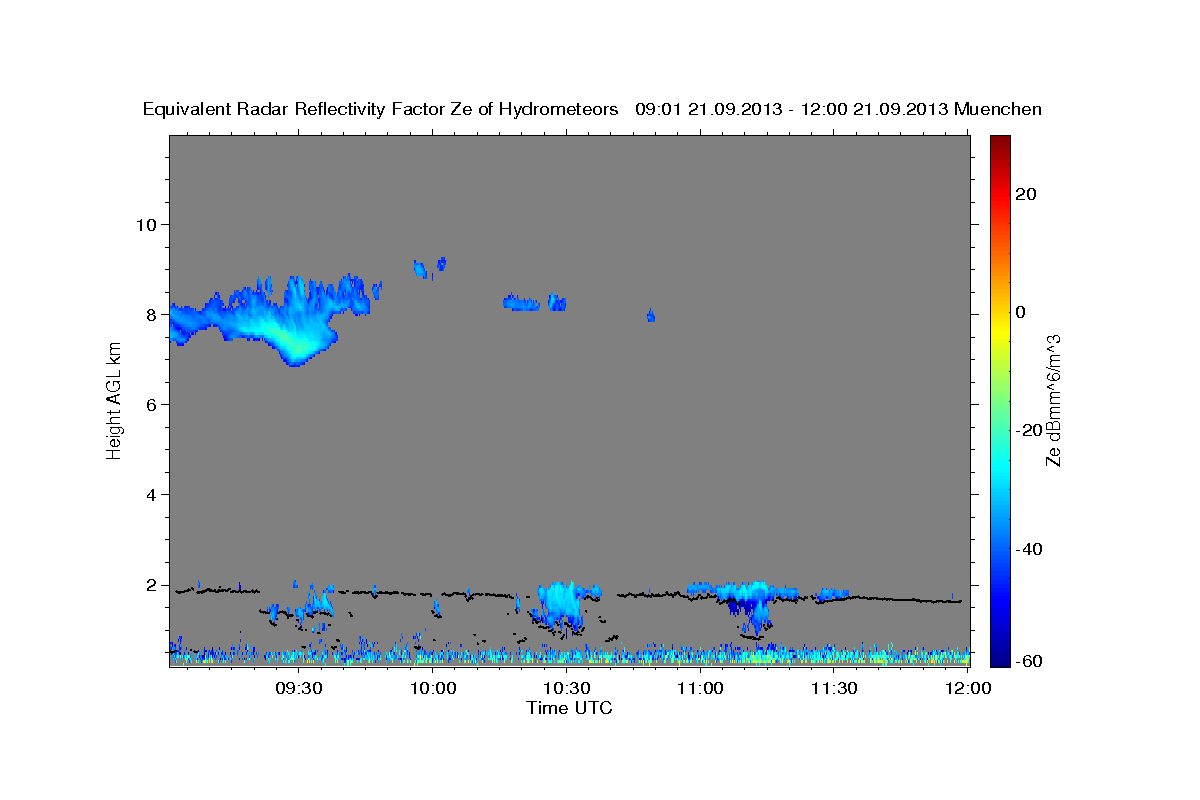The height and width of the screenshot is (800, 1200).
Task: Click the '11:00' time tick label
Action: [x=700, y=688]
